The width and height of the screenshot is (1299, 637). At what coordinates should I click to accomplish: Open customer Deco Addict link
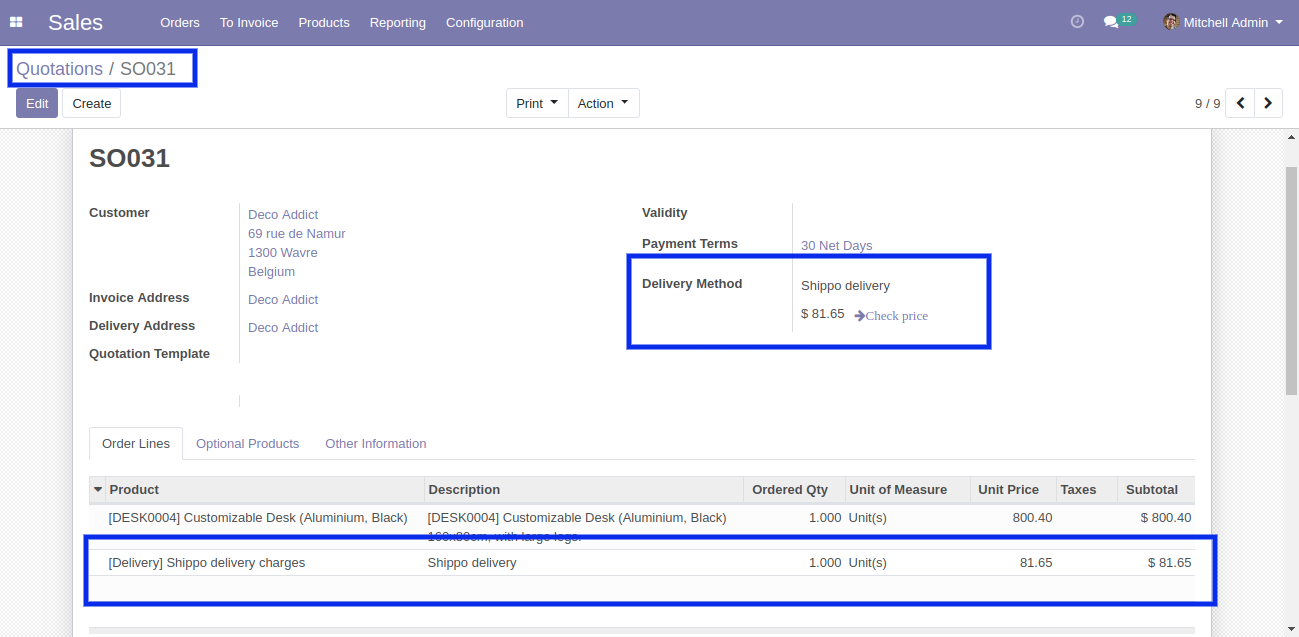coord(283,215)
